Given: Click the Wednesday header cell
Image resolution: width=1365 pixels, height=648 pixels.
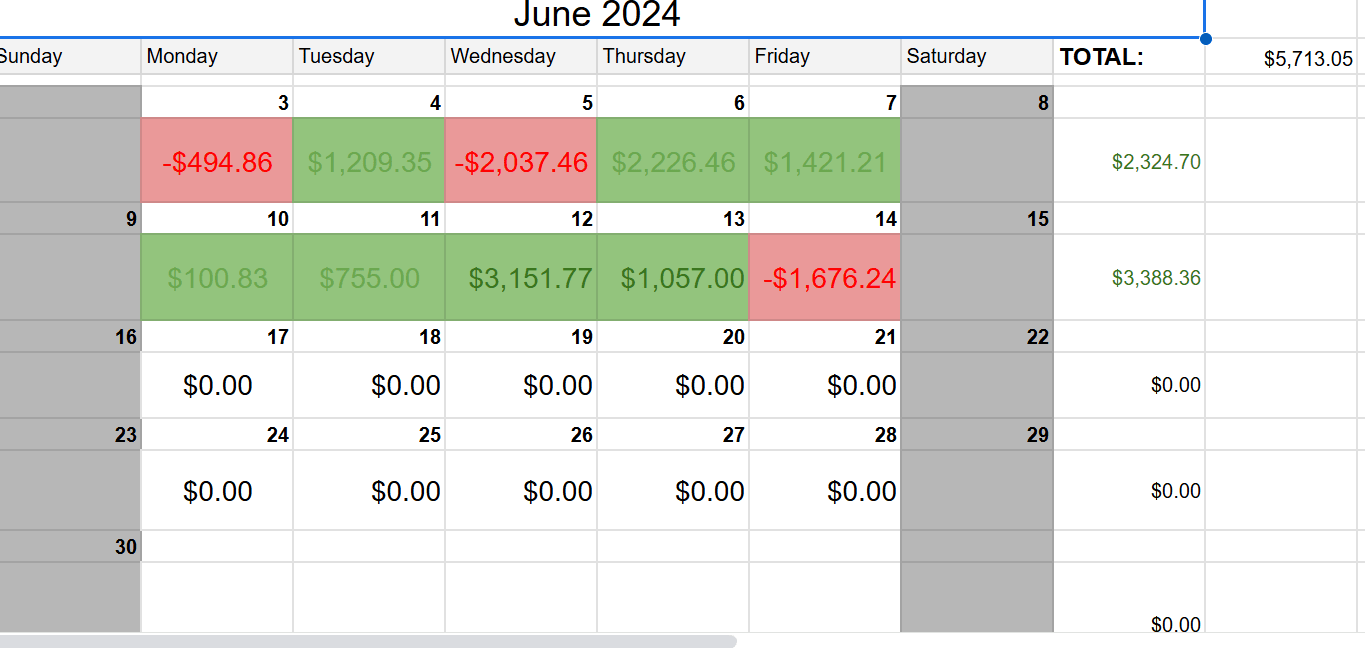Looking at the screenshot, I should (521, 57).
